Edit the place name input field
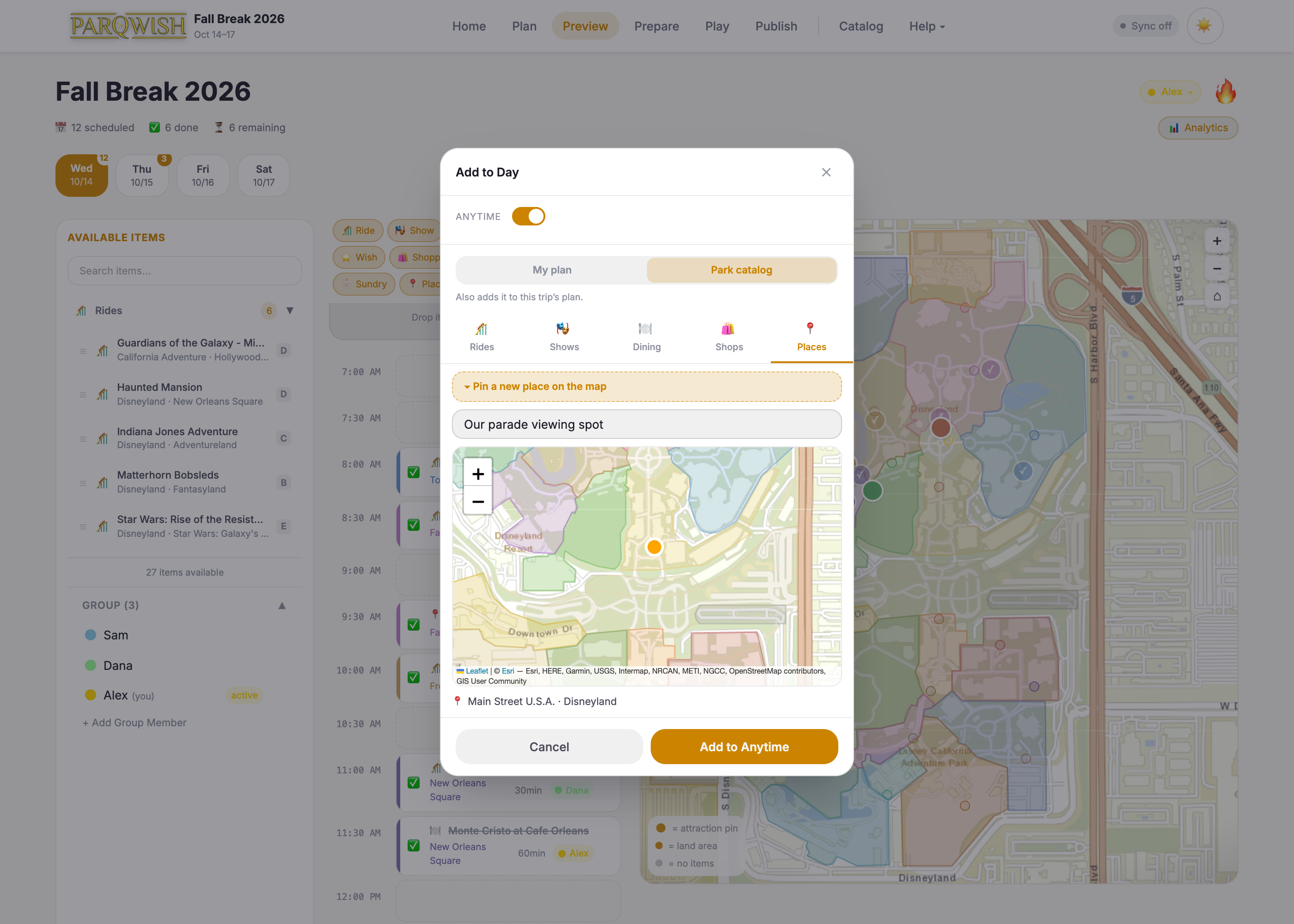1294x924 pixels. 647,425
